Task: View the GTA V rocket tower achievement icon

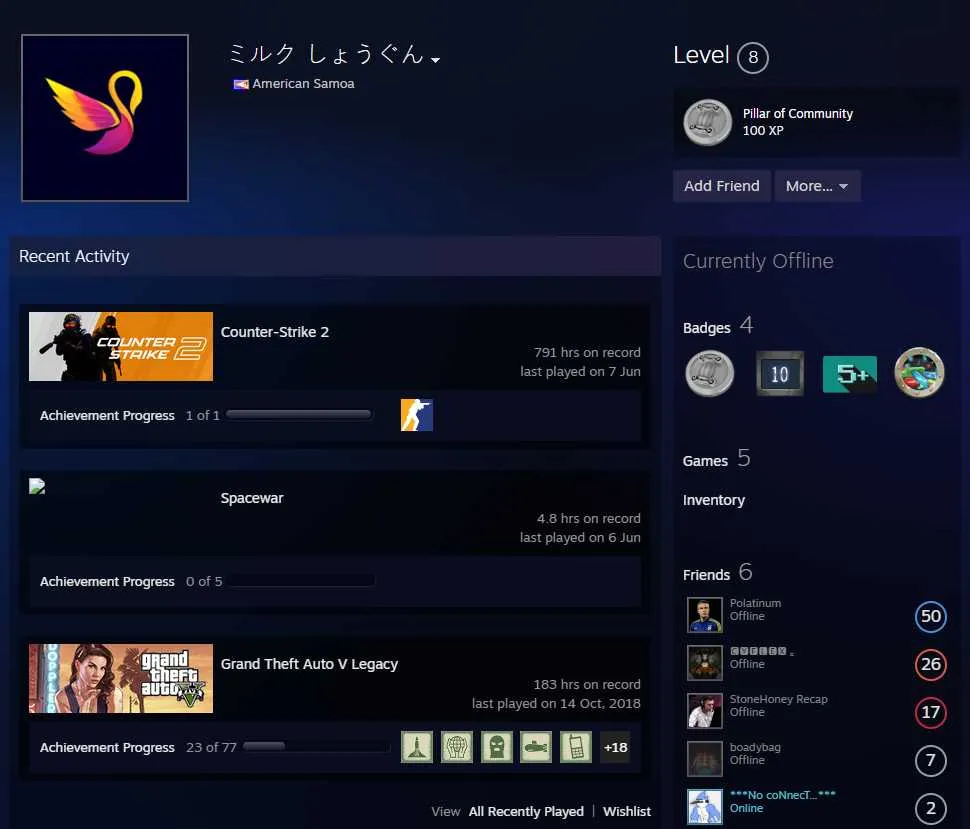Action: point(416,747)
